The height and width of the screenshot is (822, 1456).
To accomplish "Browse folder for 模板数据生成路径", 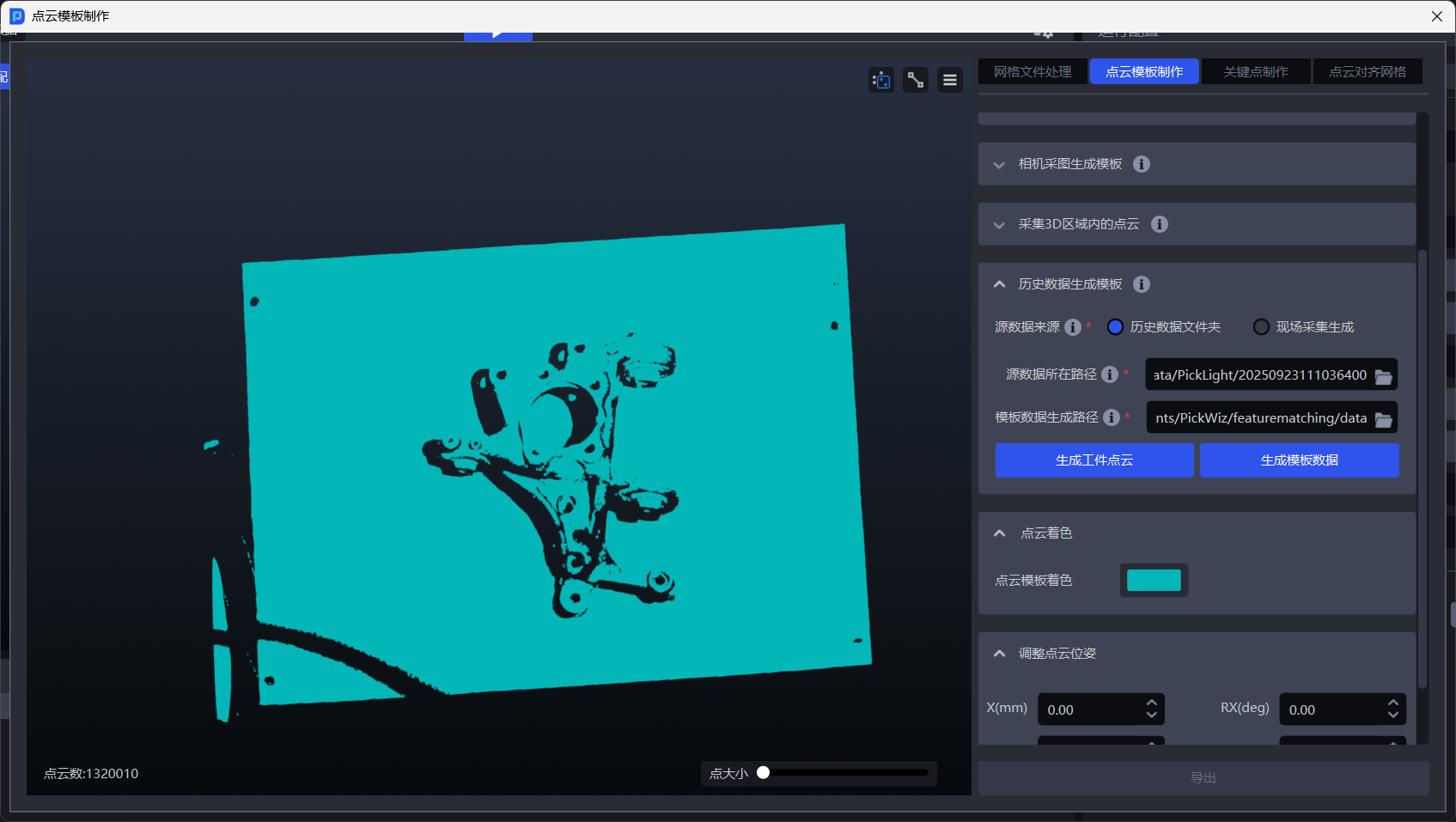I will pyautogui.click(x=1383, y=418).
